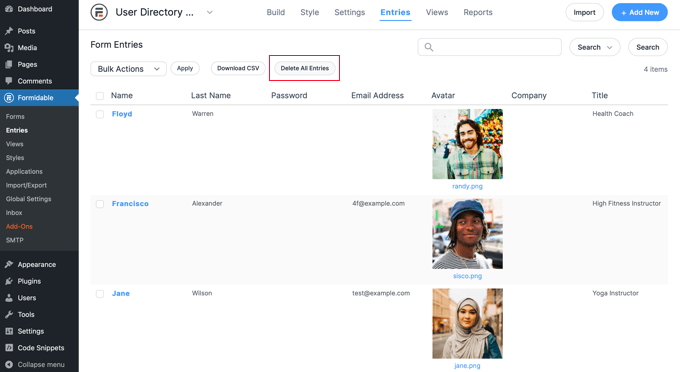
Task: Open the Search field filter dropdown
Action: pyautogui.click(x=595, y=47)
